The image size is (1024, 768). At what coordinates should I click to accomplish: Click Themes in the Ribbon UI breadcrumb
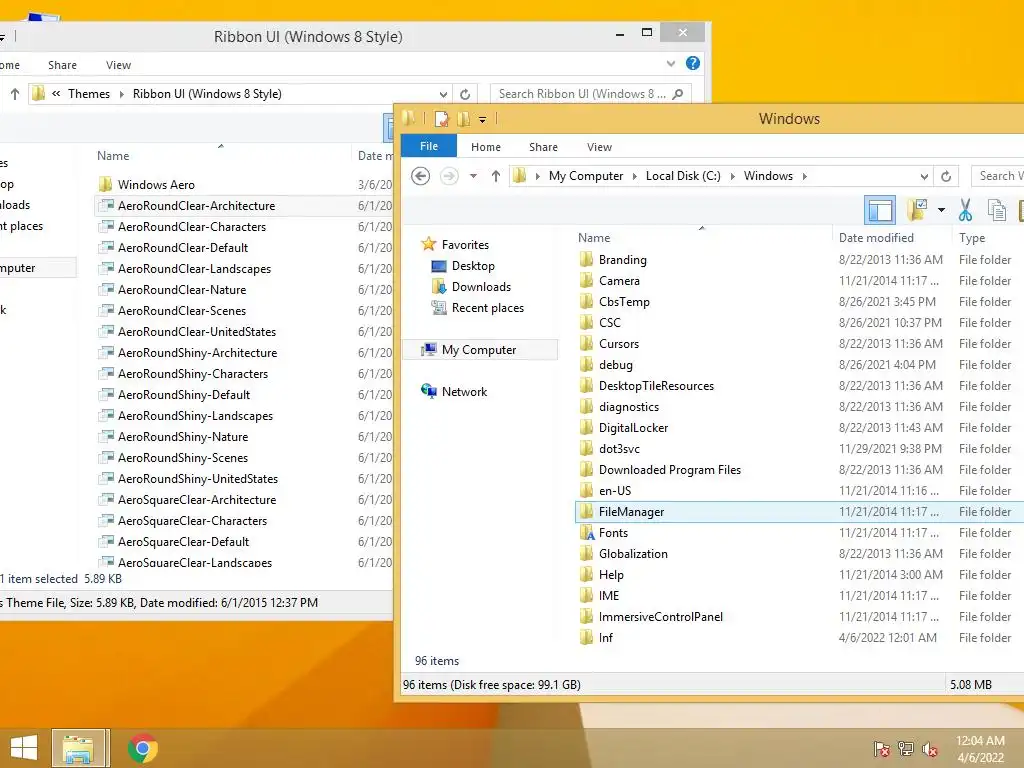coord(89,94)
